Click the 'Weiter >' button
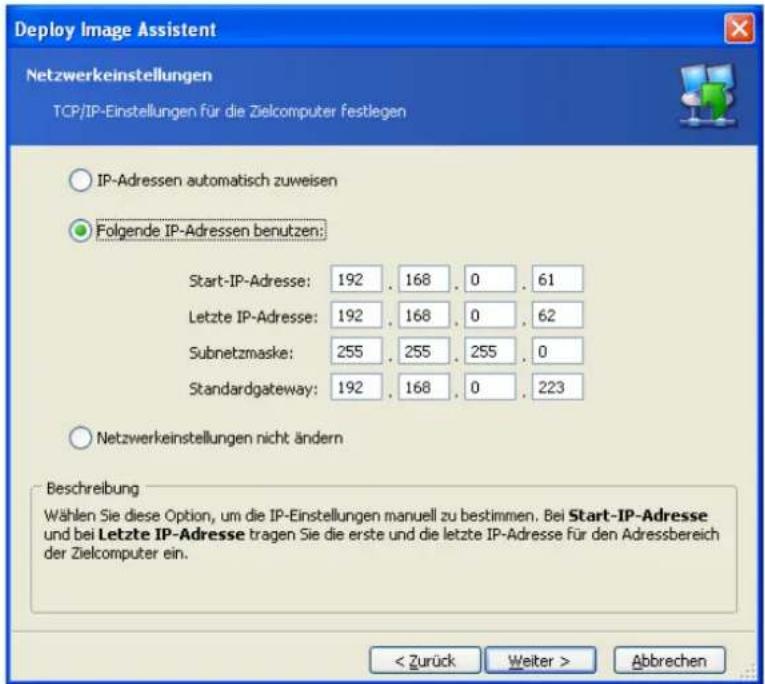 [x=540, y=661]
